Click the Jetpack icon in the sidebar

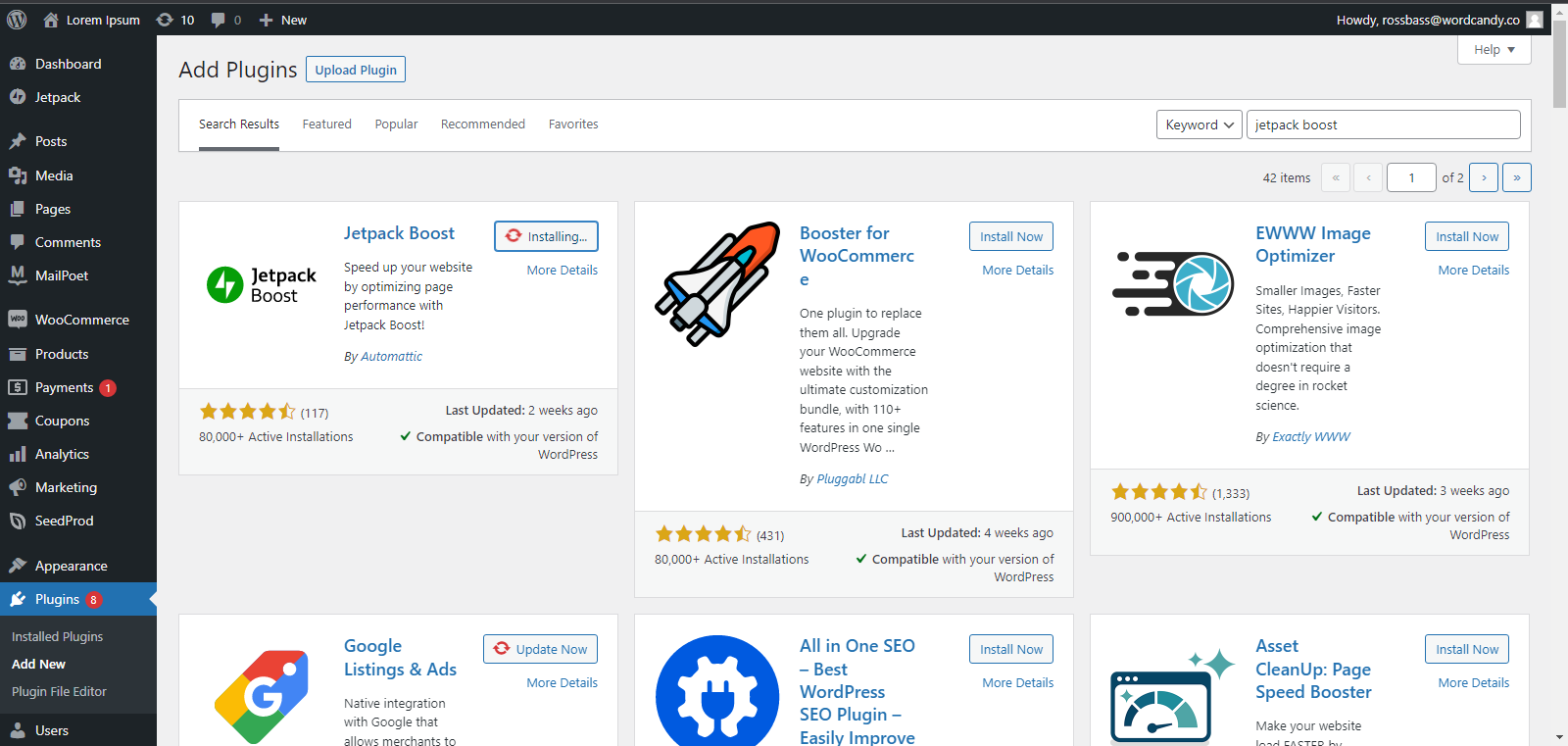pyautogui.click(x=18, y=97)
